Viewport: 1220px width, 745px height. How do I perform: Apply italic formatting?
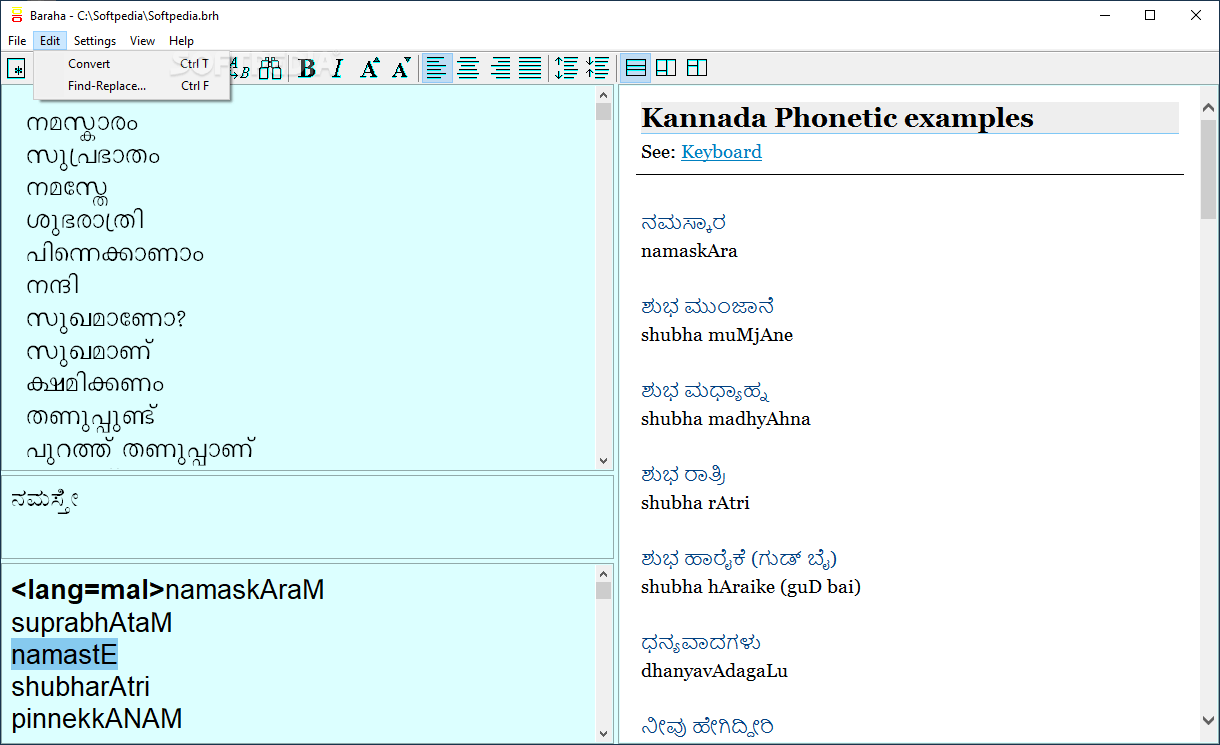337,68
